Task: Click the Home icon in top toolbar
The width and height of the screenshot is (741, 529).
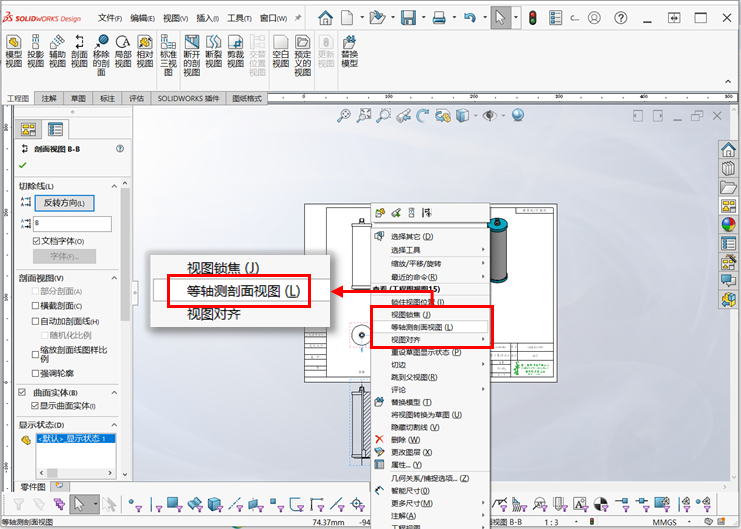Action: pos(325,17)
